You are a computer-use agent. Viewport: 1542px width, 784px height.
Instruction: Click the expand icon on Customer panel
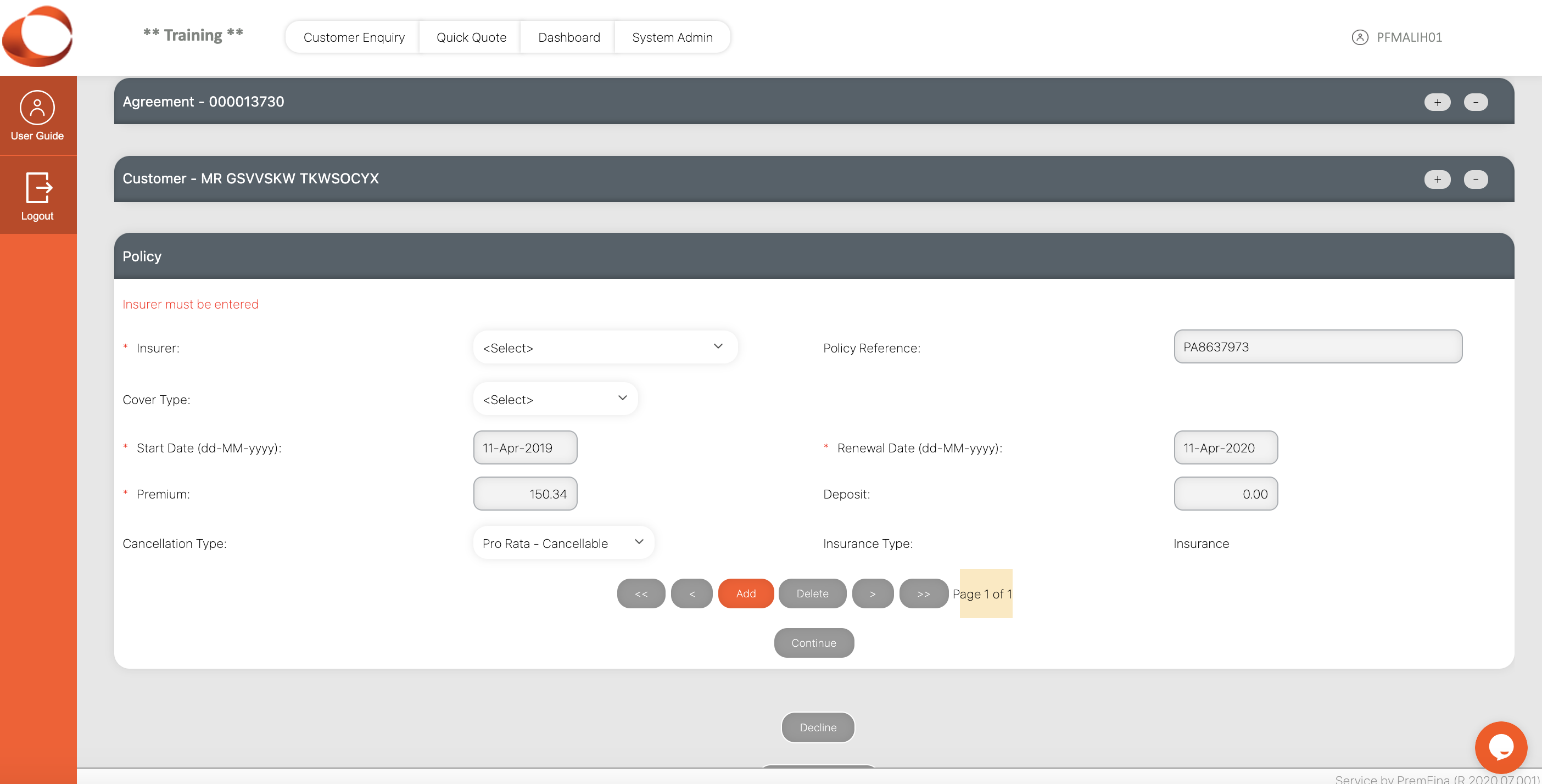1437,179
